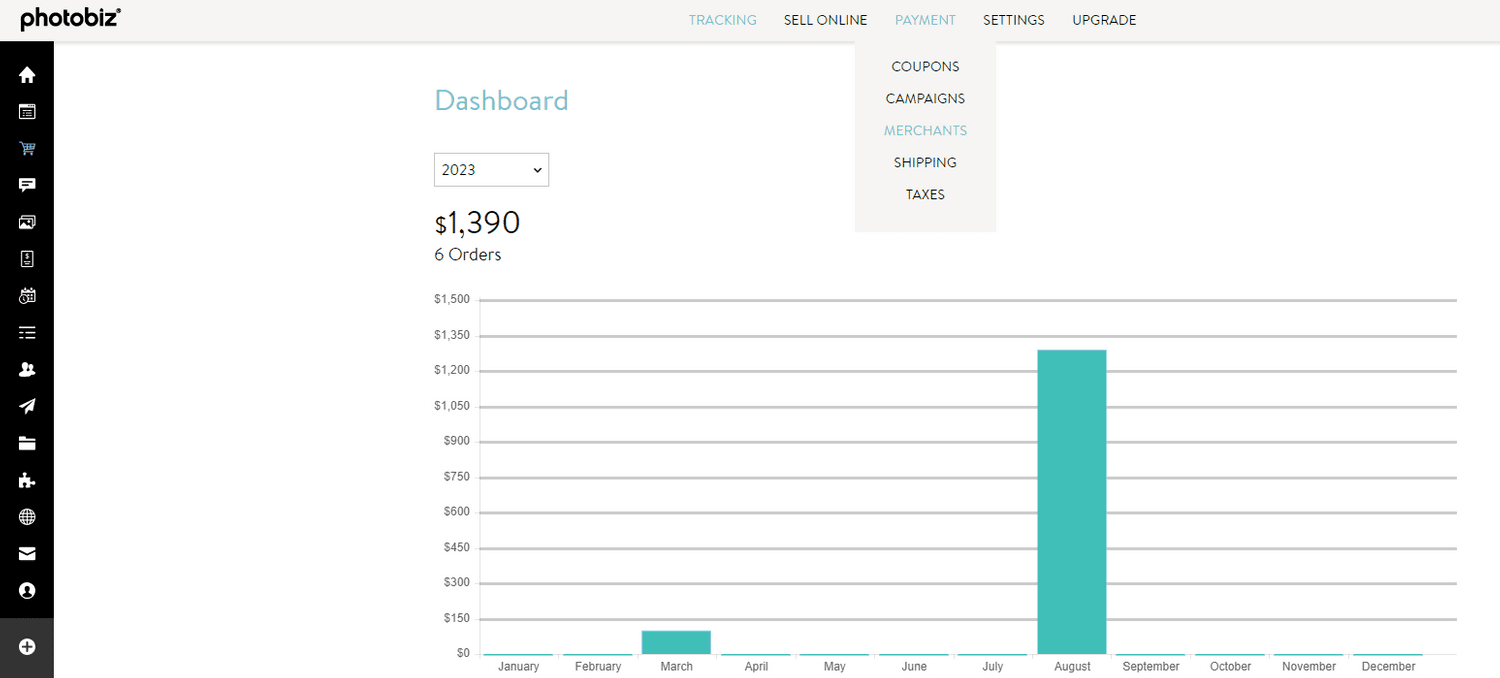Open the Sell Online top menu
1500x678 pixels.
(825, 20)
